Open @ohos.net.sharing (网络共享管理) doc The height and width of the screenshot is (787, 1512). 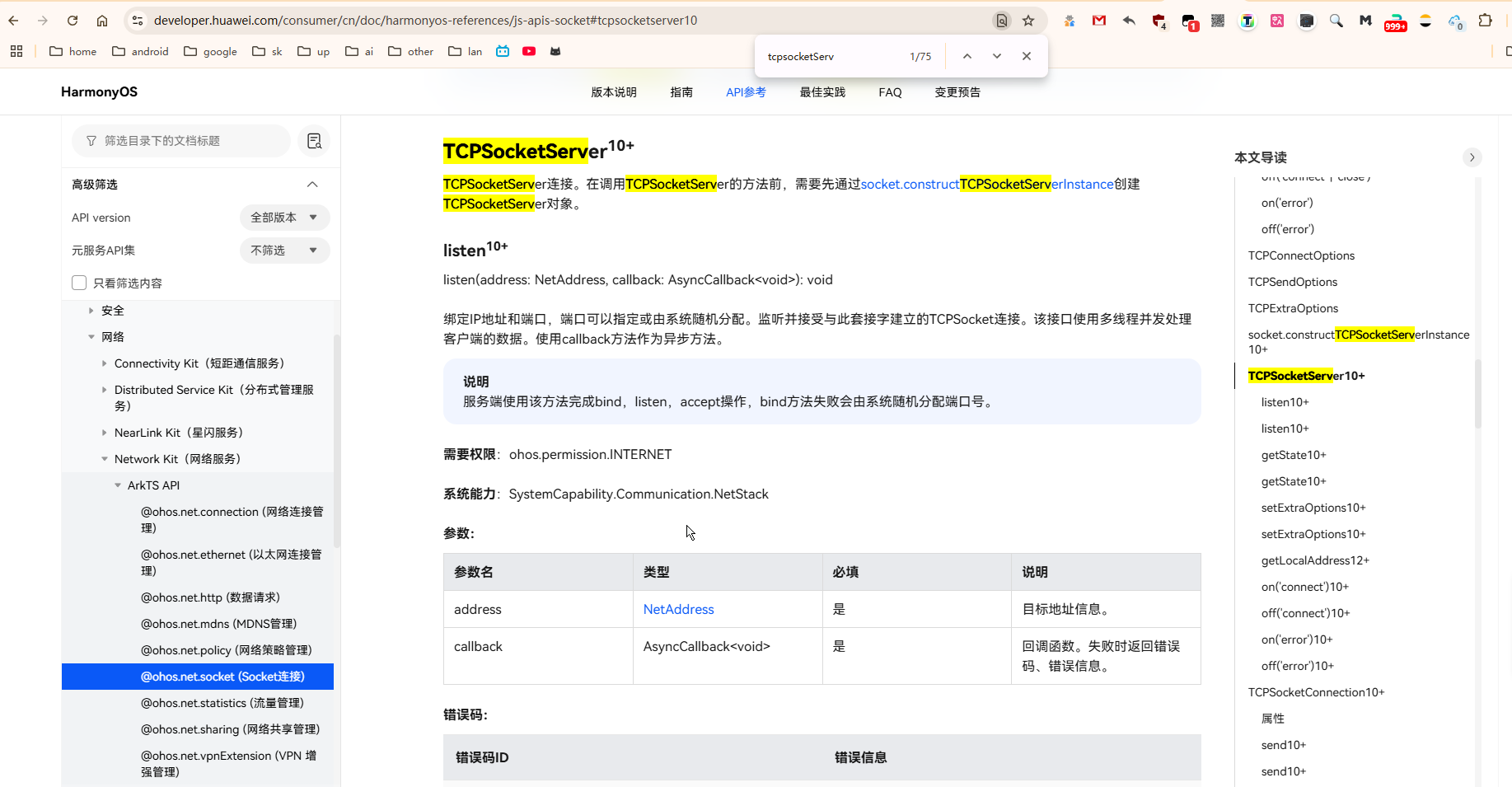click(x=230, y=729)
